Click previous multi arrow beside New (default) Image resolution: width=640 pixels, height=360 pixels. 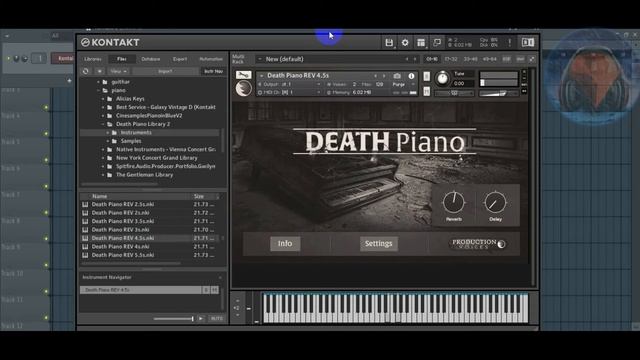pos(407,59)
